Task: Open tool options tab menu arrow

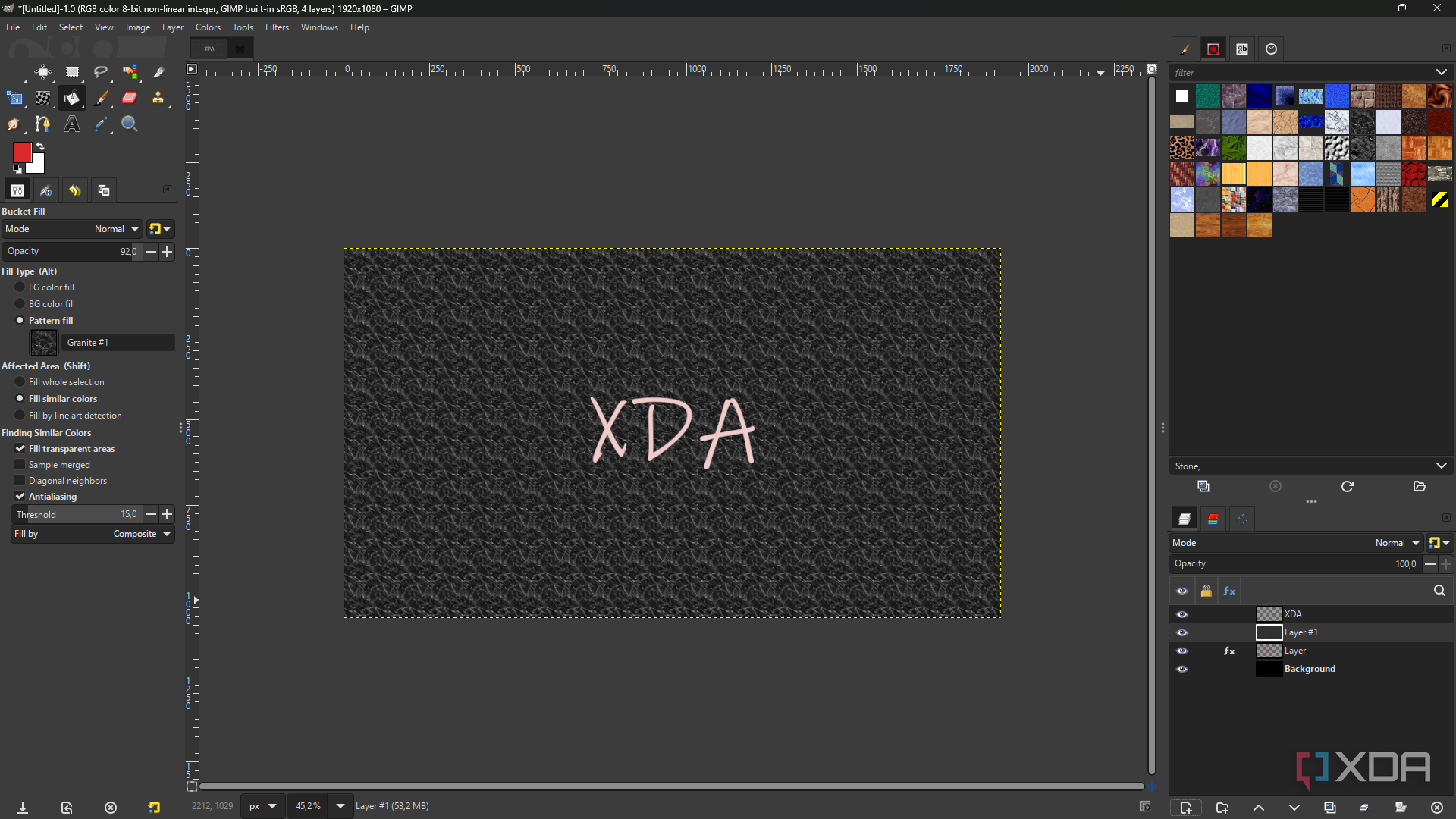Action: click(168, 190)
